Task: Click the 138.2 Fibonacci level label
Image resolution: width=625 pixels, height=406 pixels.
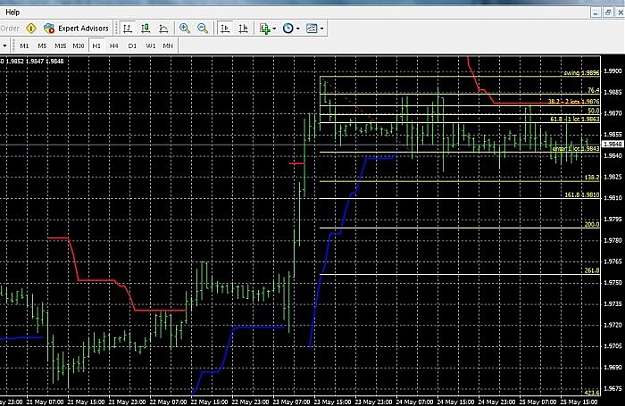Action: coord(592,178)
